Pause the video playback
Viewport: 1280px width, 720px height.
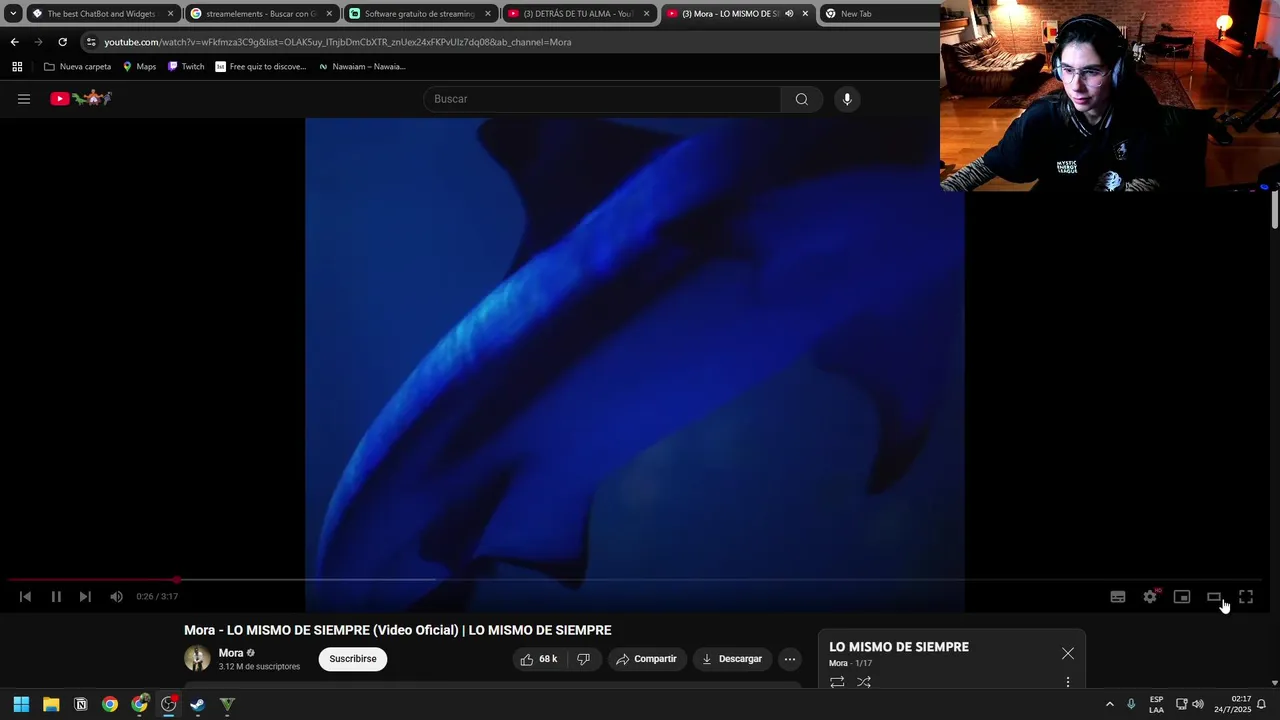pos(56,597)
